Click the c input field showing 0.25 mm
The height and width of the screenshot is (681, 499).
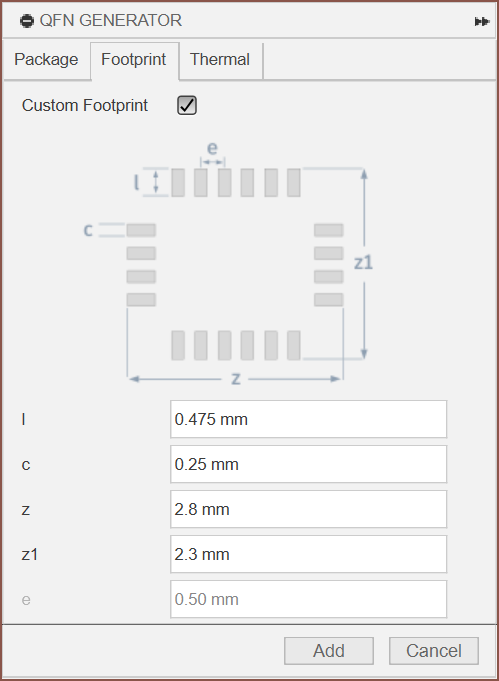(x=308, y=464)
